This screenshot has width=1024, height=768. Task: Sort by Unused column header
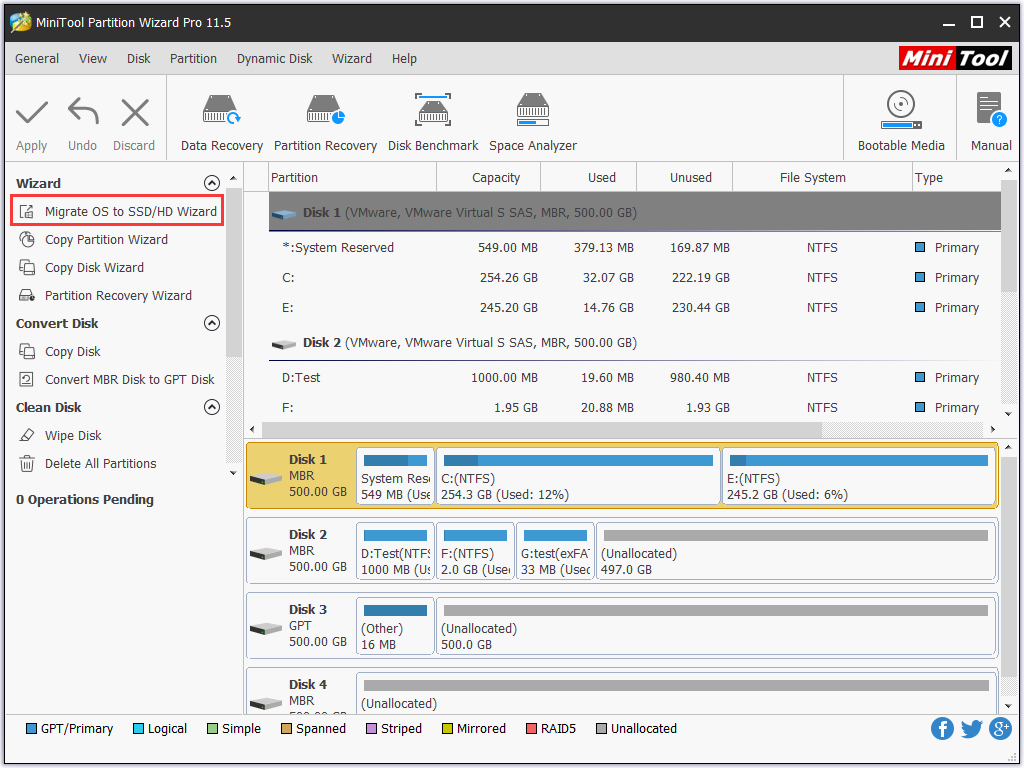tap(685, 178)
